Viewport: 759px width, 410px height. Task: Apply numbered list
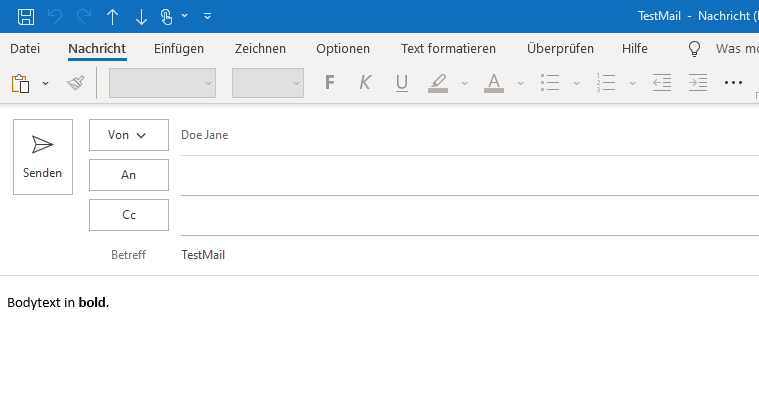tap(606, 83)
